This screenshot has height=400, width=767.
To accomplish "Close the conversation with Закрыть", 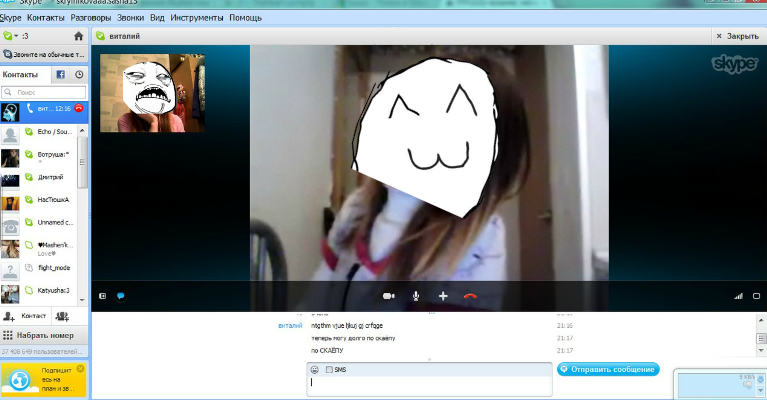I will [738, 36].
